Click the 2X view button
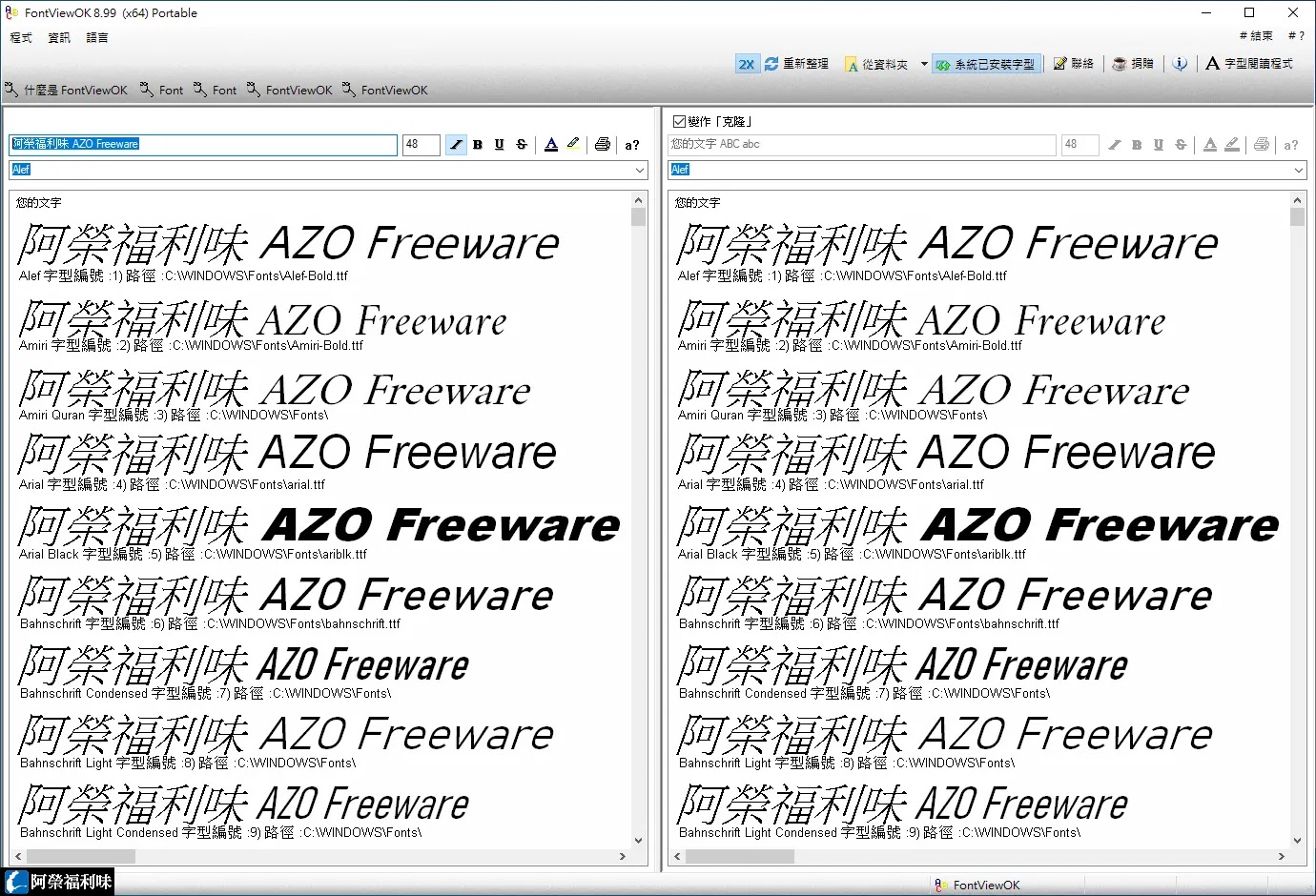Image resolution: width=1316 pixels, height=896 pixels. point(746,64)
